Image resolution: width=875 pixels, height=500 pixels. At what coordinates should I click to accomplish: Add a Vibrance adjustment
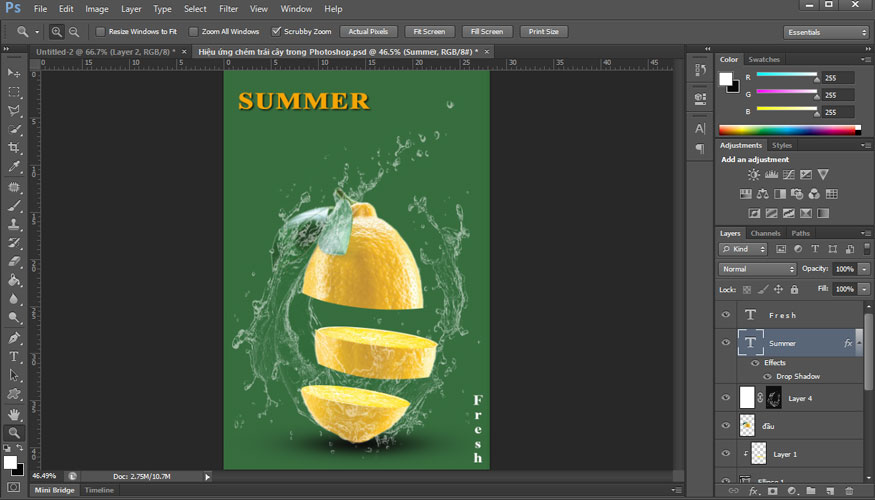(x=823, y=175)
